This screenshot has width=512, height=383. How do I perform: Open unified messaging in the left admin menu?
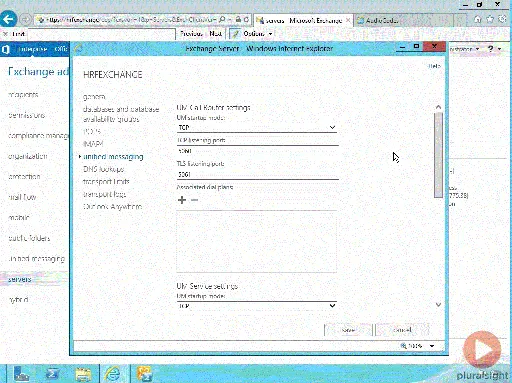point(36,259)
